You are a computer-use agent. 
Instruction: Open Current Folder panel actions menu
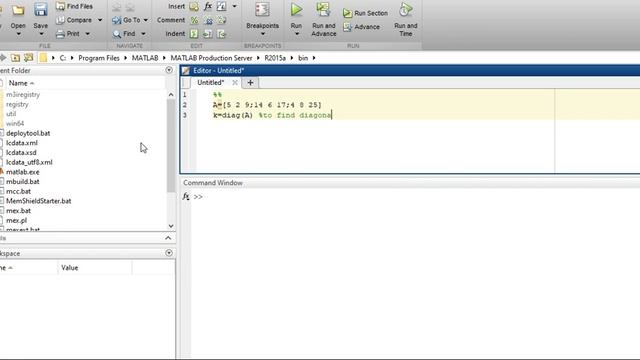point(169,70)
